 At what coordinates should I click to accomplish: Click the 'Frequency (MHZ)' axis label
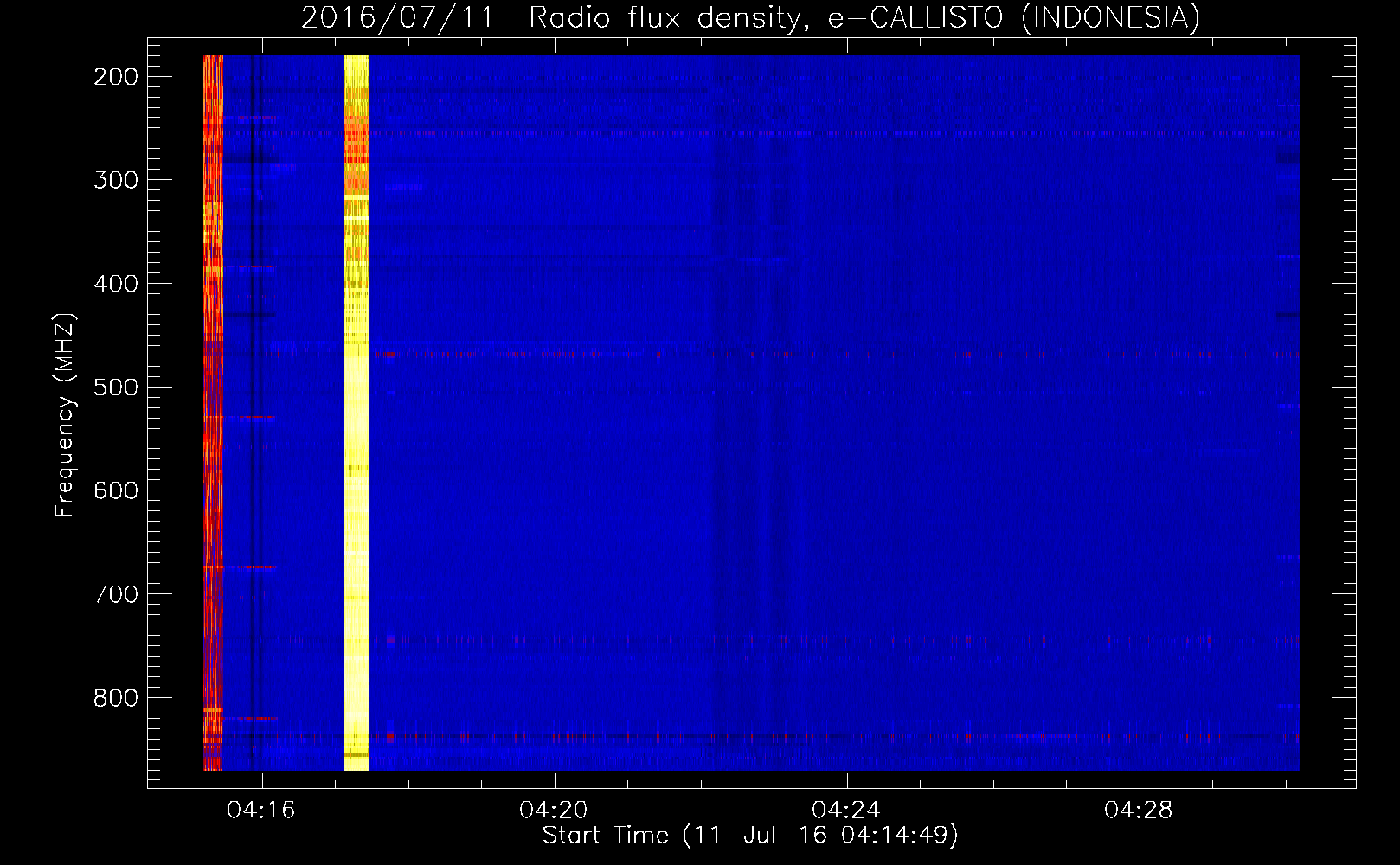click(65, 415)
